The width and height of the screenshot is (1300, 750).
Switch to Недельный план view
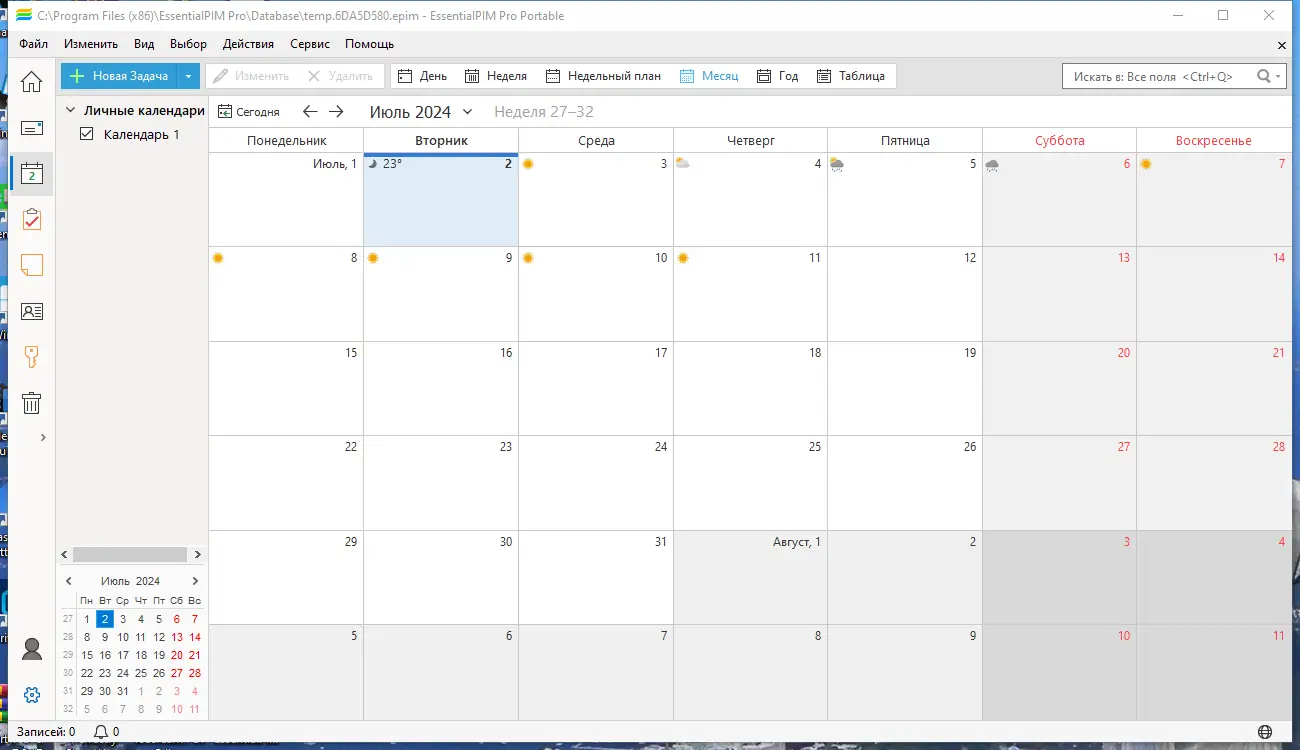(x=603, y=76)
